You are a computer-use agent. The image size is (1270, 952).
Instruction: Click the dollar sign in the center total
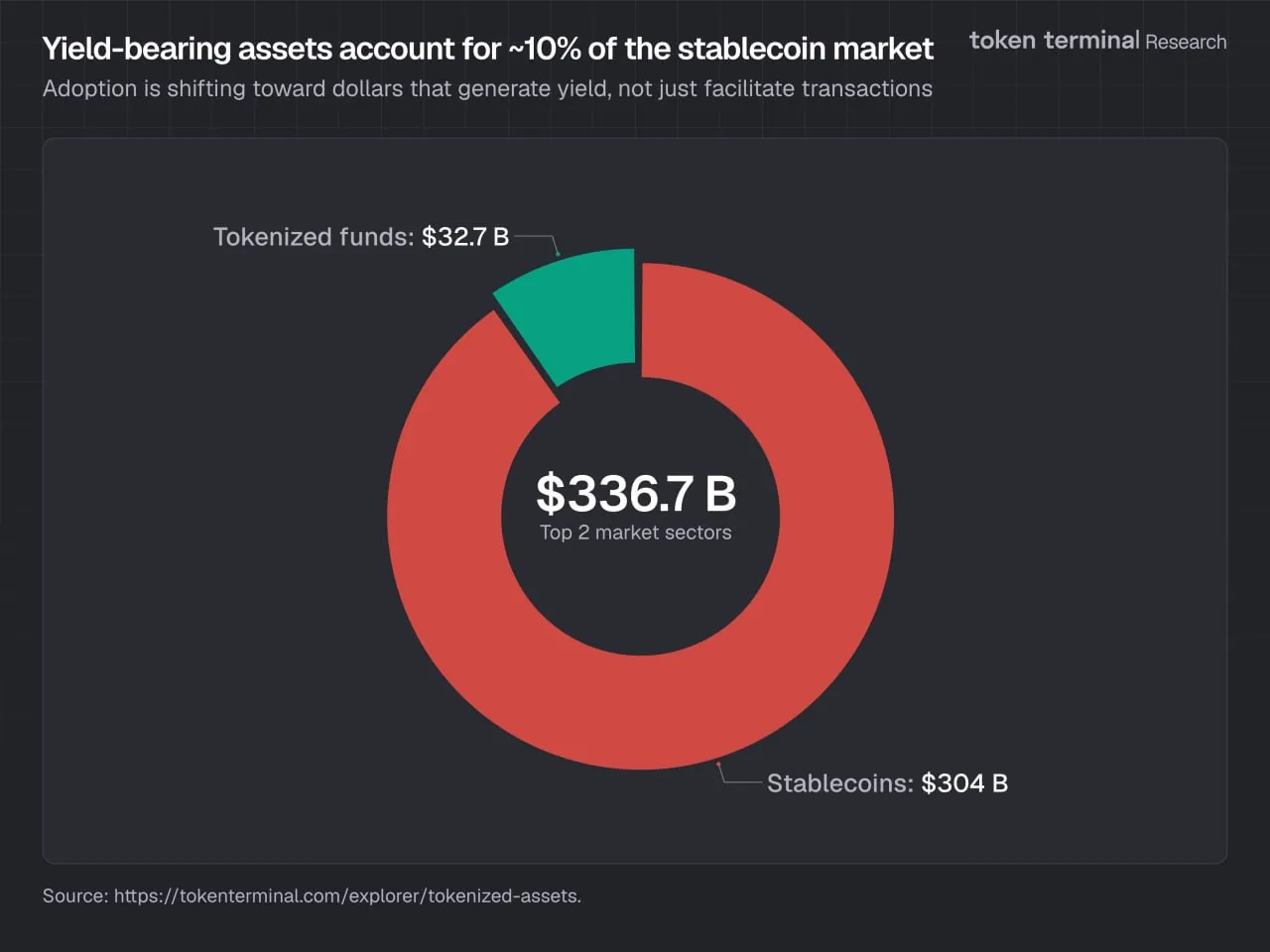click(x=550, y=493)
